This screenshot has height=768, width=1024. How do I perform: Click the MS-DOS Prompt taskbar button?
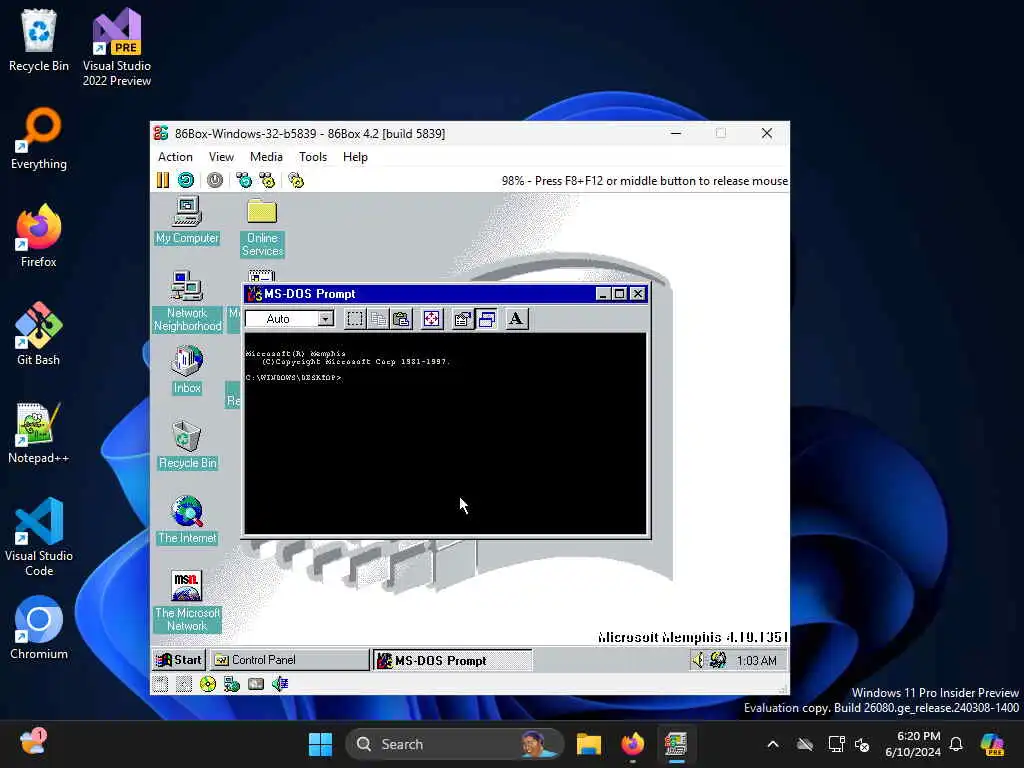pos(453,660)
